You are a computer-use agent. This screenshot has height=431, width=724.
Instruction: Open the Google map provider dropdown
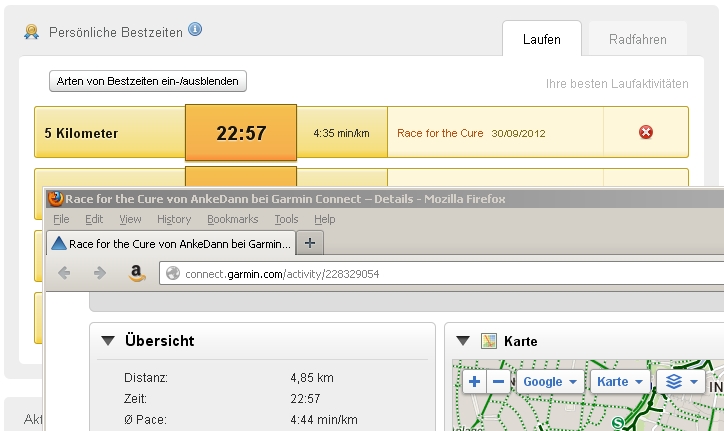(x=550, y=382)
